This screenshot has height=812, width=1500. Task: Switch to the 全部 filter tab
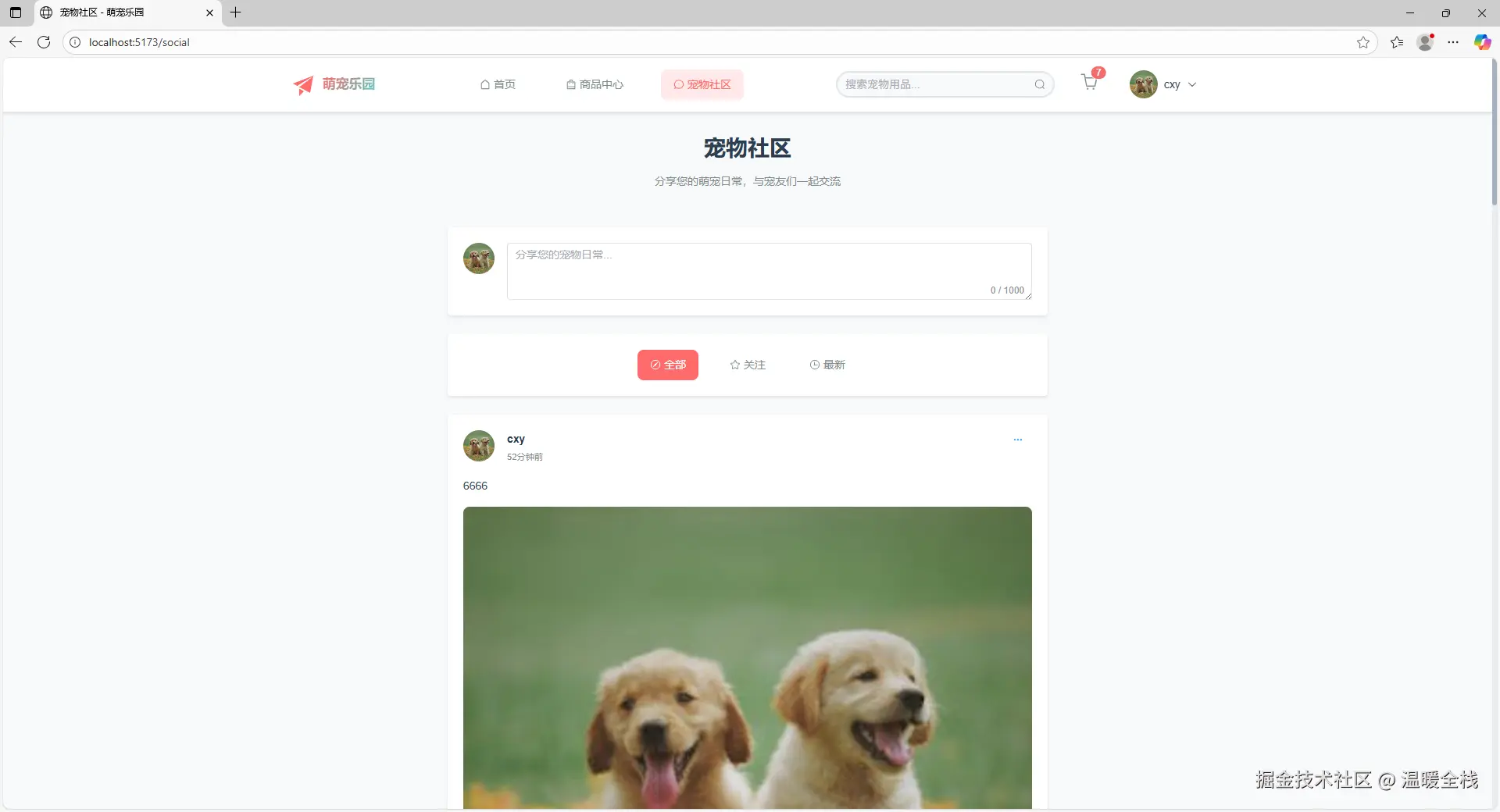pyautogui.click(x=668, y=365)
